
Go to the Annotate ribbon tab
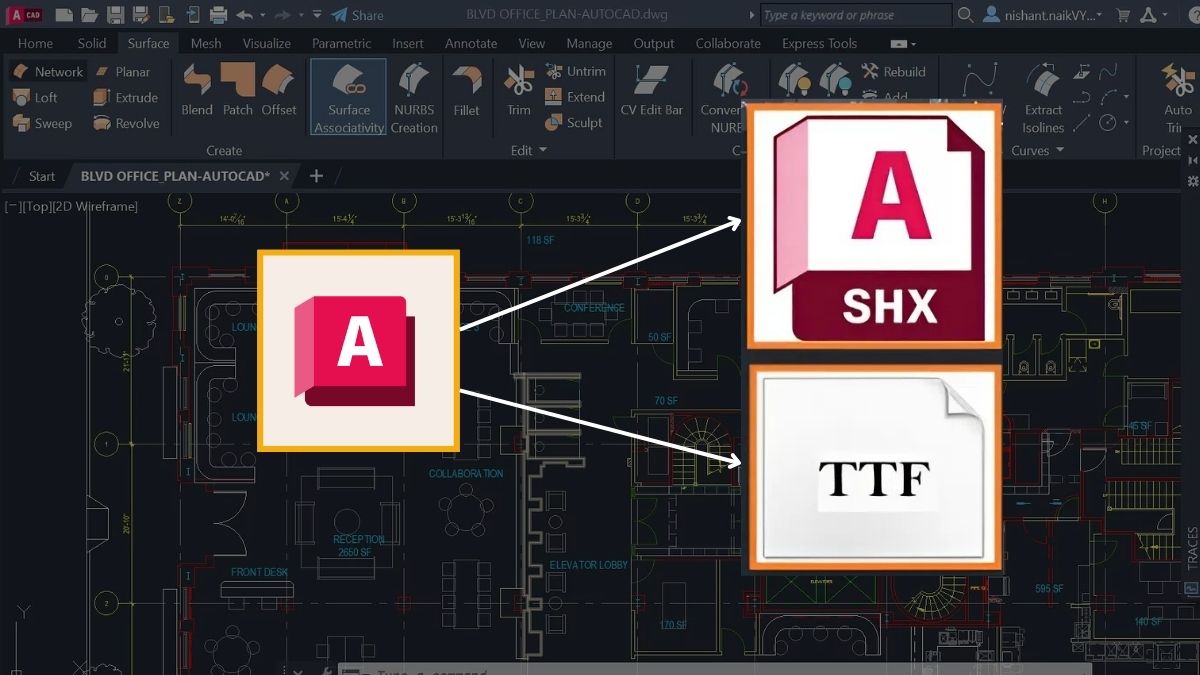tap(471, 43)
